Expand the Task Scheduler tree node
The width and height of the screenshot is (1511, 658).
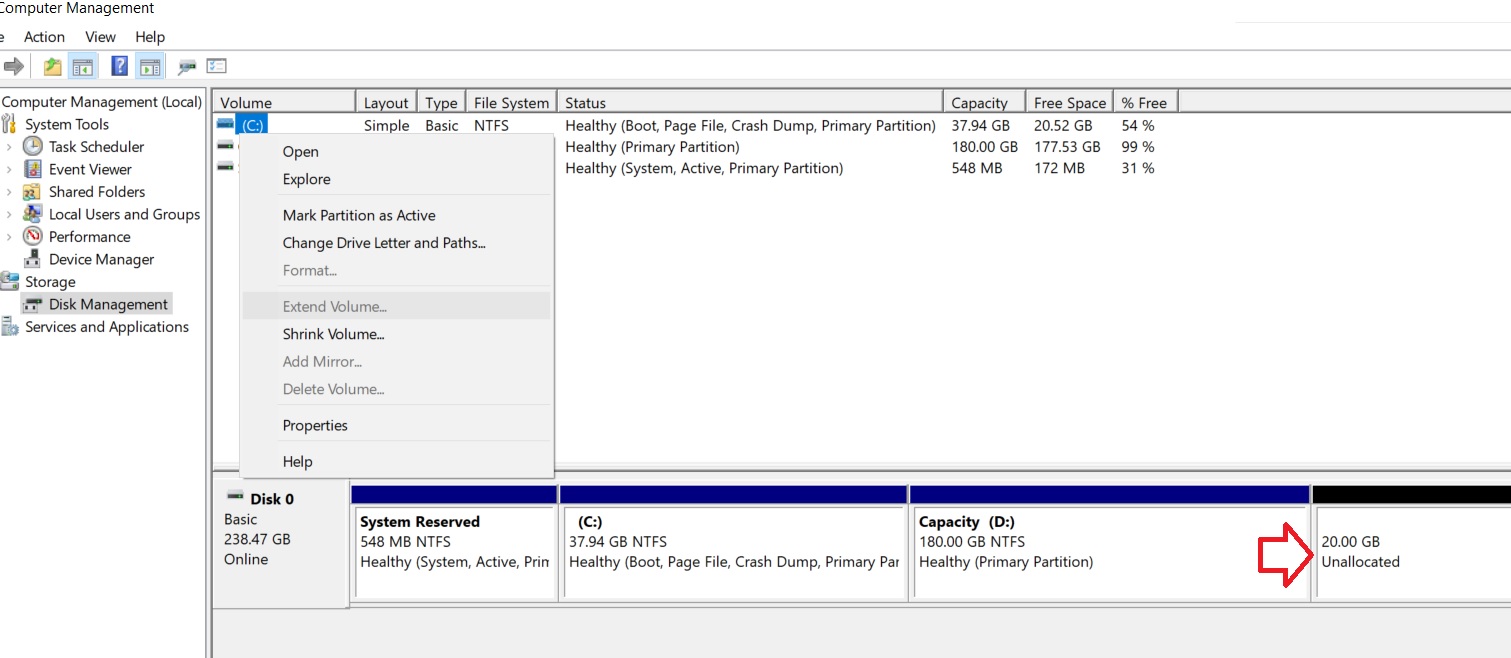click(x=9, y=147)
